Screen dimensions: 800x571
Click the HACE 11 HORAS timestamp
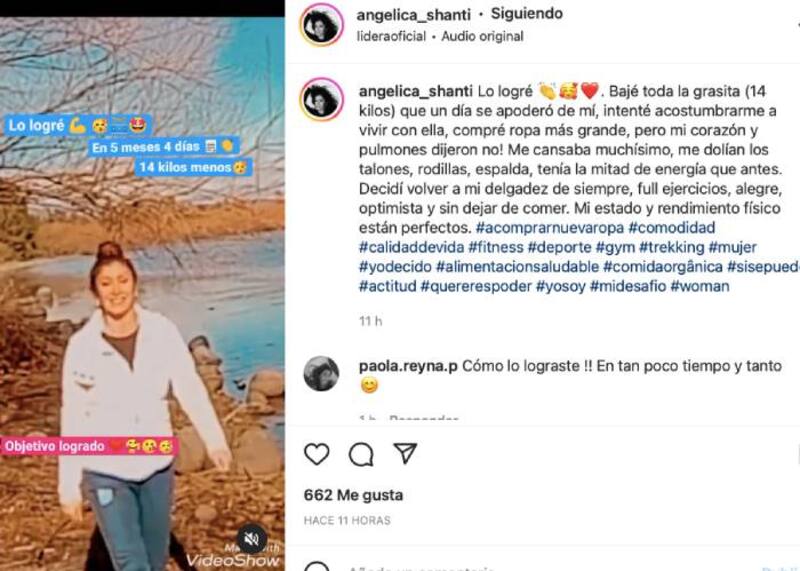coord(347,520)
